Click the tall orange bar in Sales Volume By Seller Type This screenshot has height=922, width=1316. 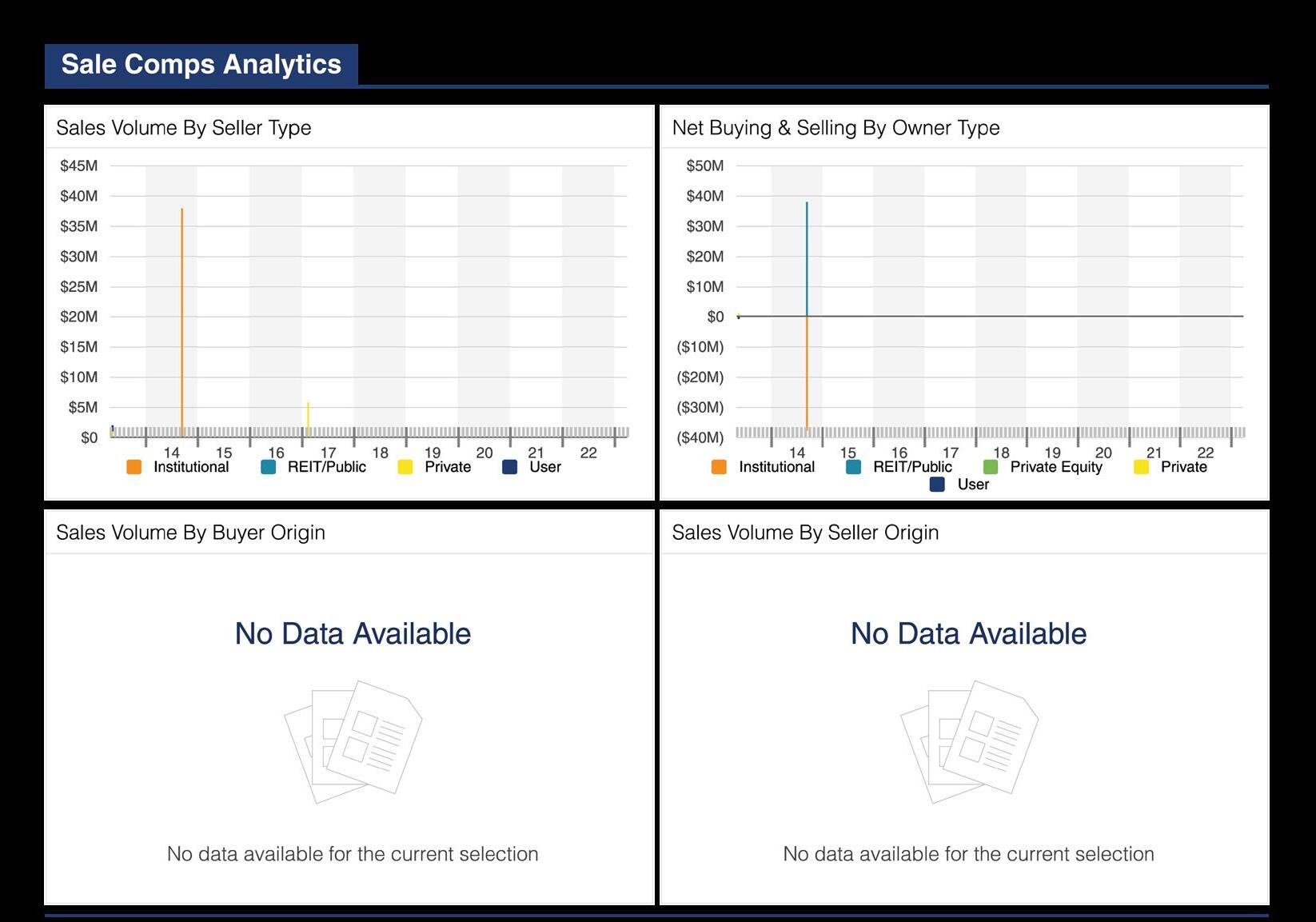182,322
